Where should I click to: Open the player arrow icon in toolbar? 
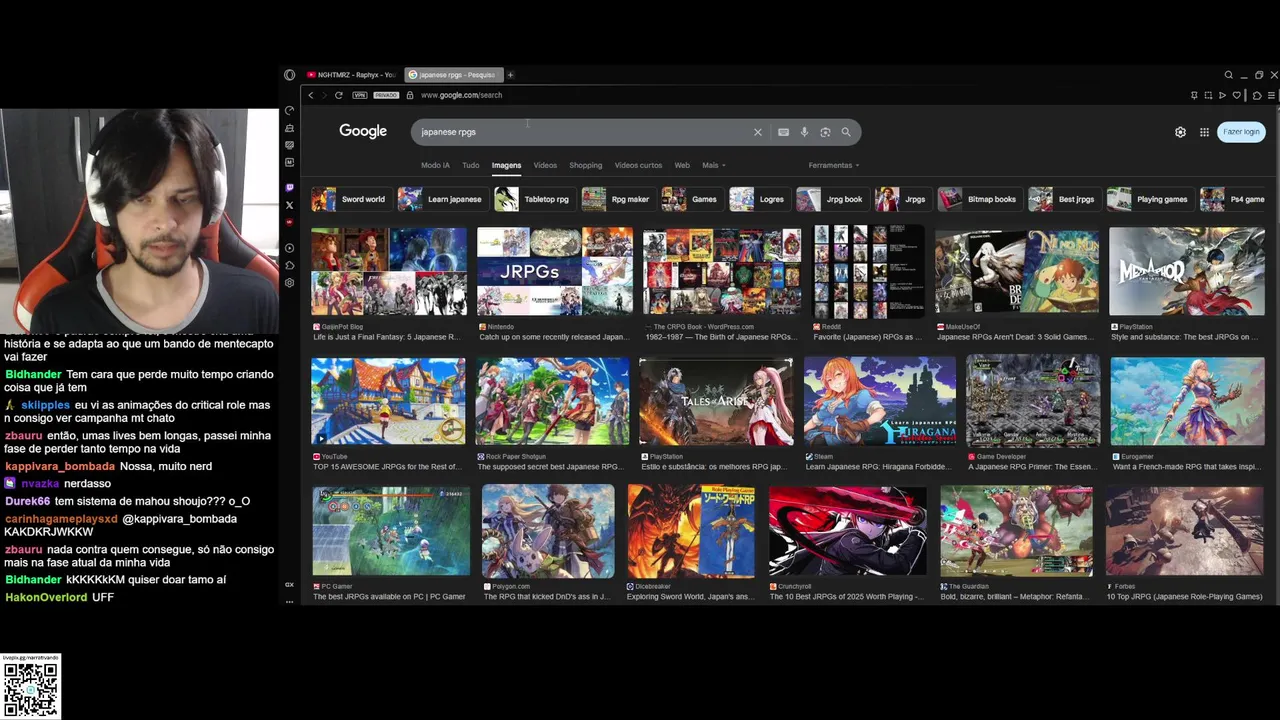[x=1222, y=95]
